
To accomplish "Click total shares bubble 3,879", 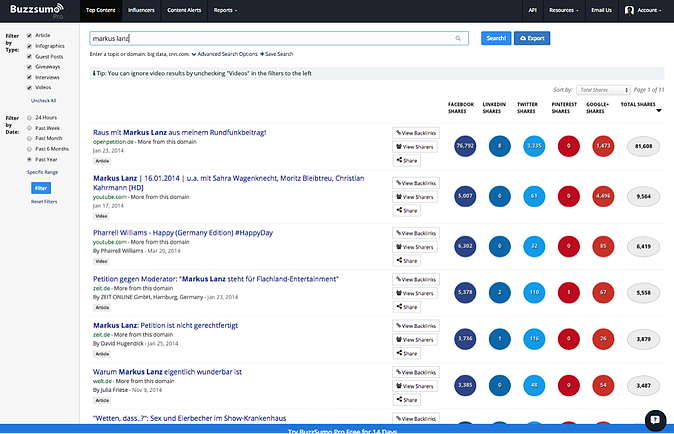I will [643, 339].
